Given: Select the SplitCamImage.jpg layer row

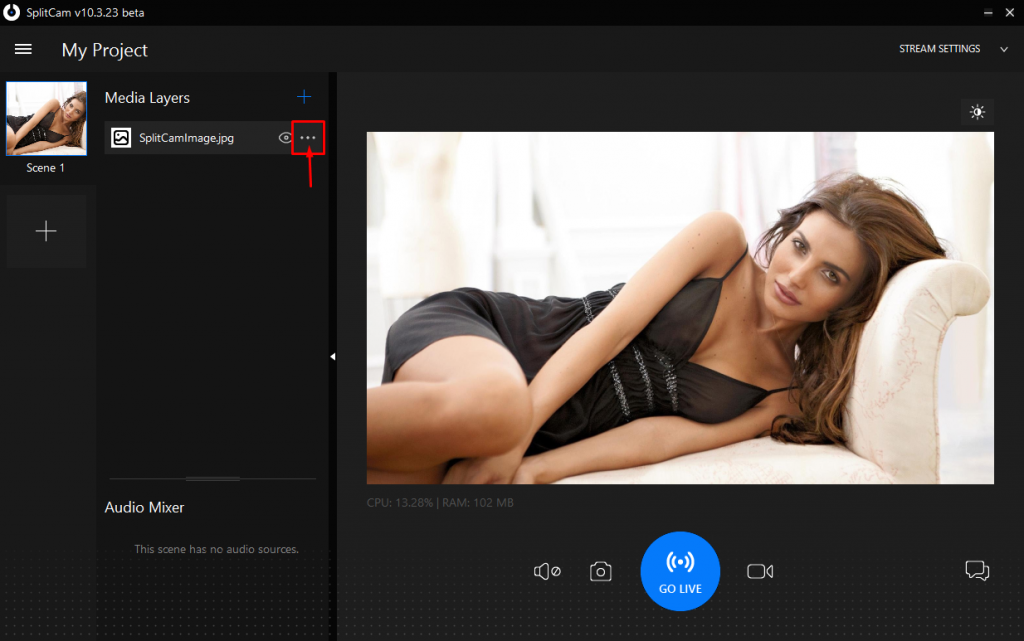Looking at the screenshot, I should 214,138.
